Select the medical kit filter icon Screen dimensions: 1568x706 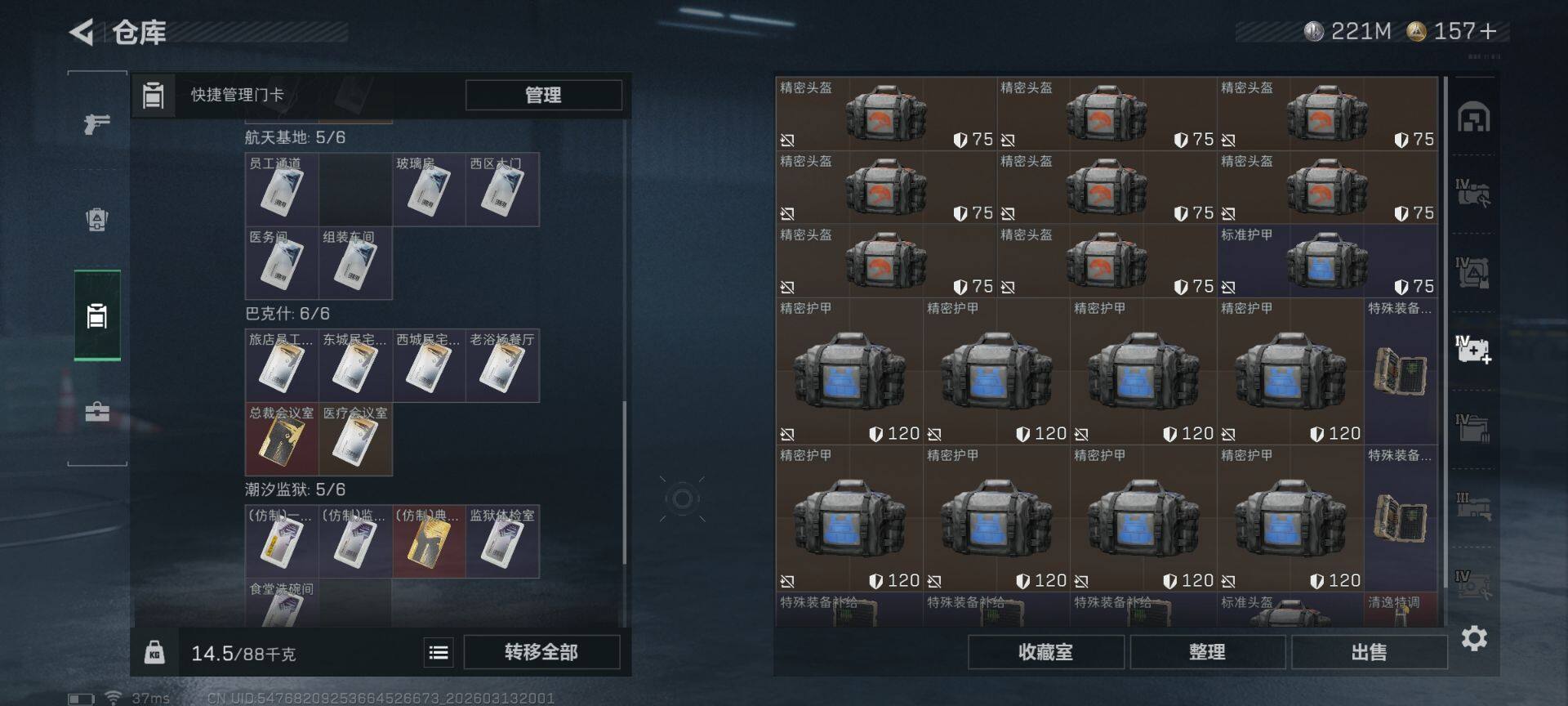click(x=1473, y=349)
